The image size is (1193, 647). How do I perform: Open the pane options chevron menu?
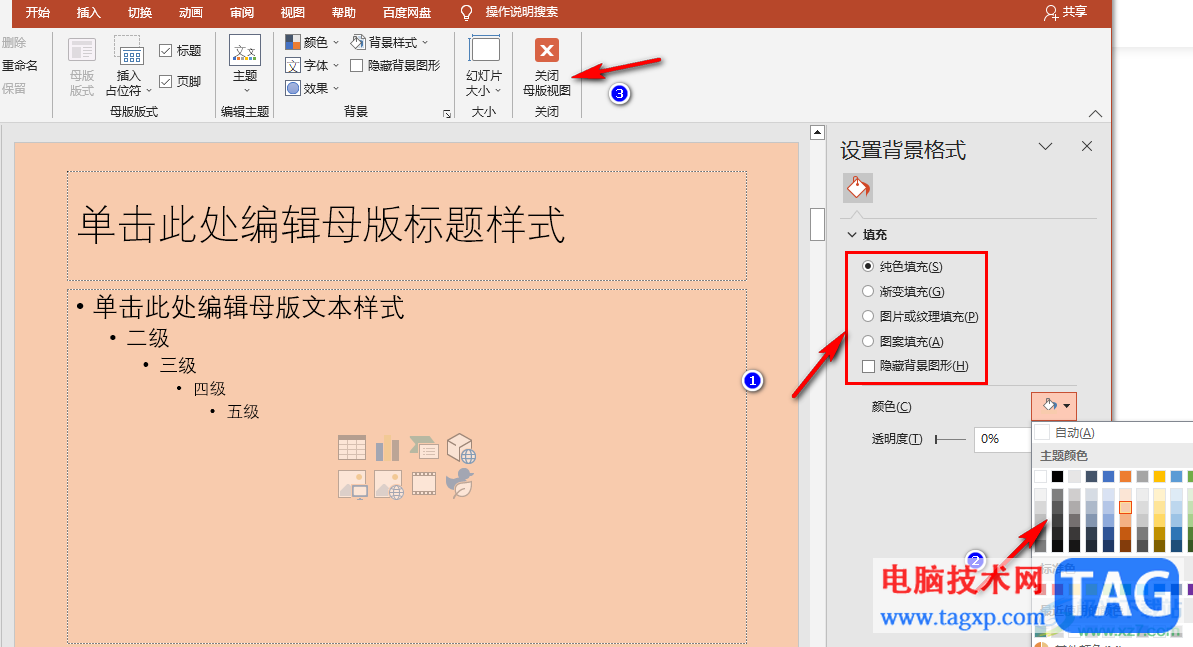click(1045, 146)
